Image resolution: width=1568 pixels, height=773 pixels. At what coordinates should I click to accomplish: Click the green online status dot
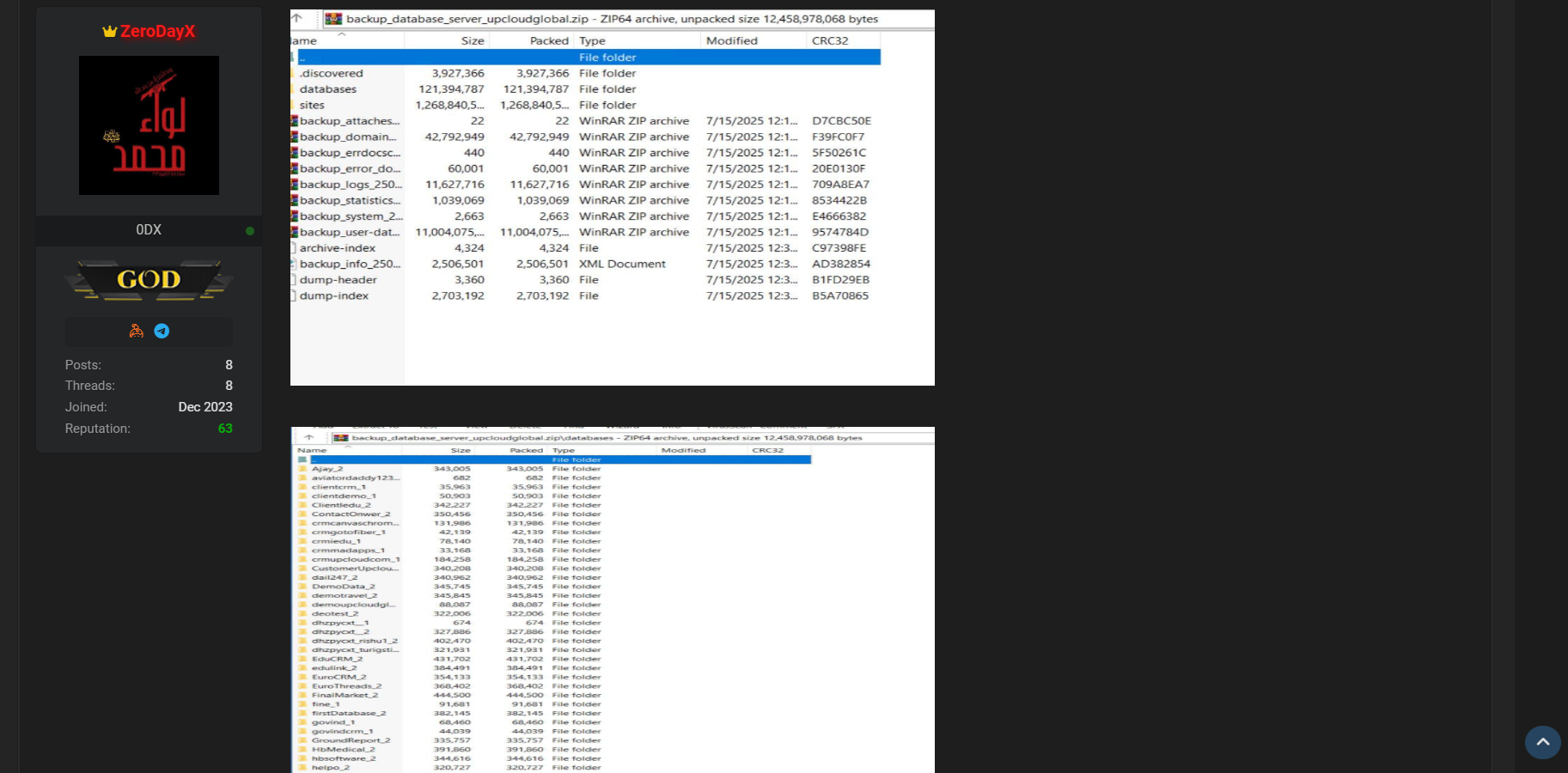click(250, 231)
